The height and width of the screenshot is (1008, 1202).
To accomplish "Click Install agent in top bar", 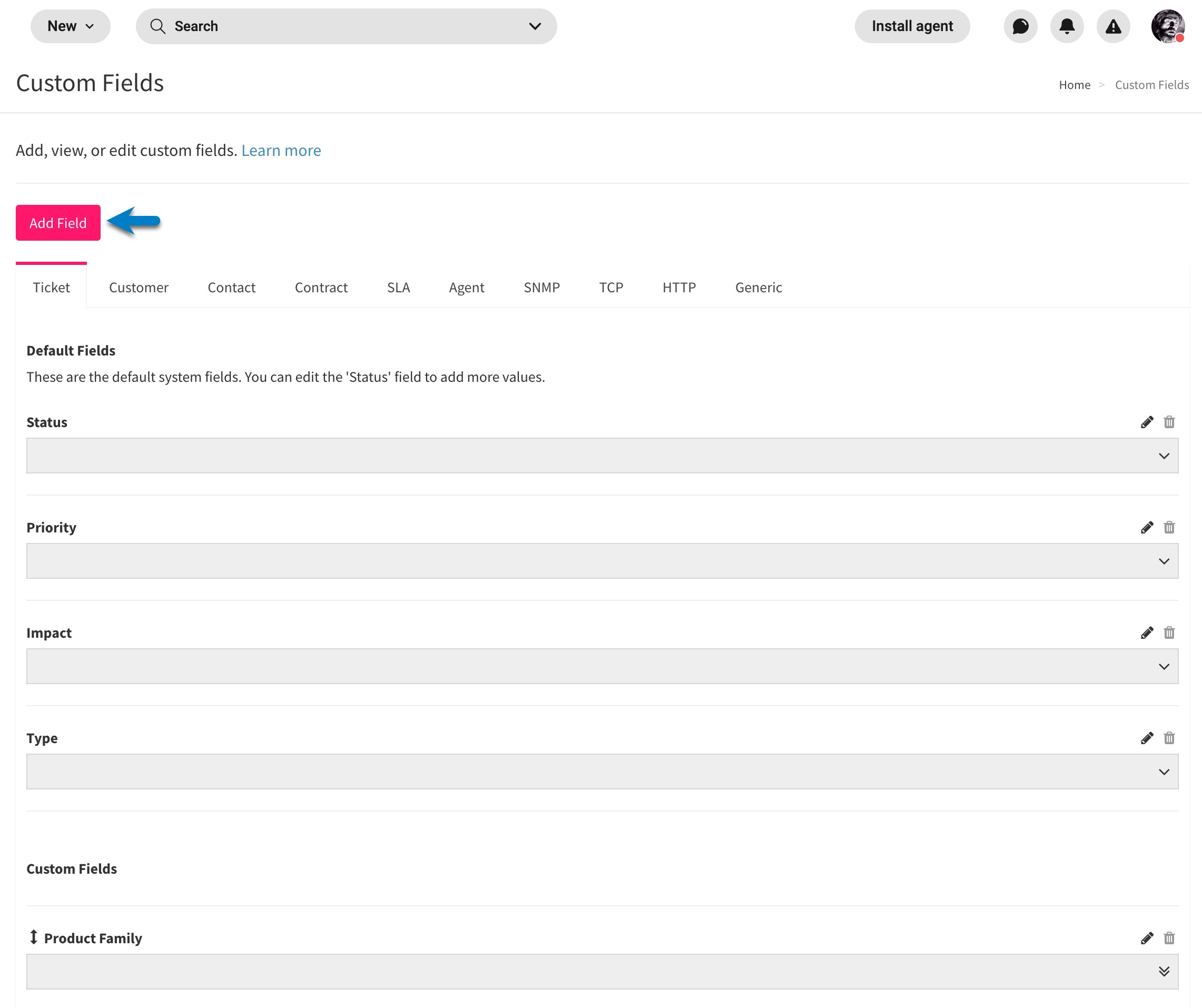I will click(x=912, y=26).
